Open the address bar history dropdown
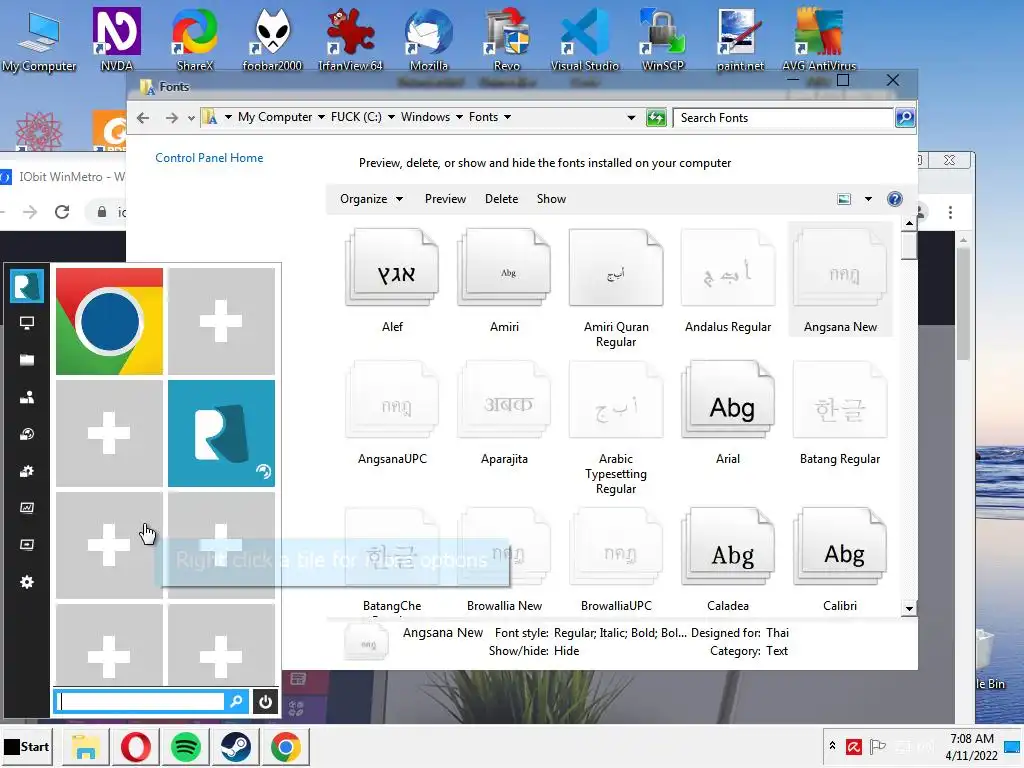Viewport: 1024px width, 768px height. 631,118
